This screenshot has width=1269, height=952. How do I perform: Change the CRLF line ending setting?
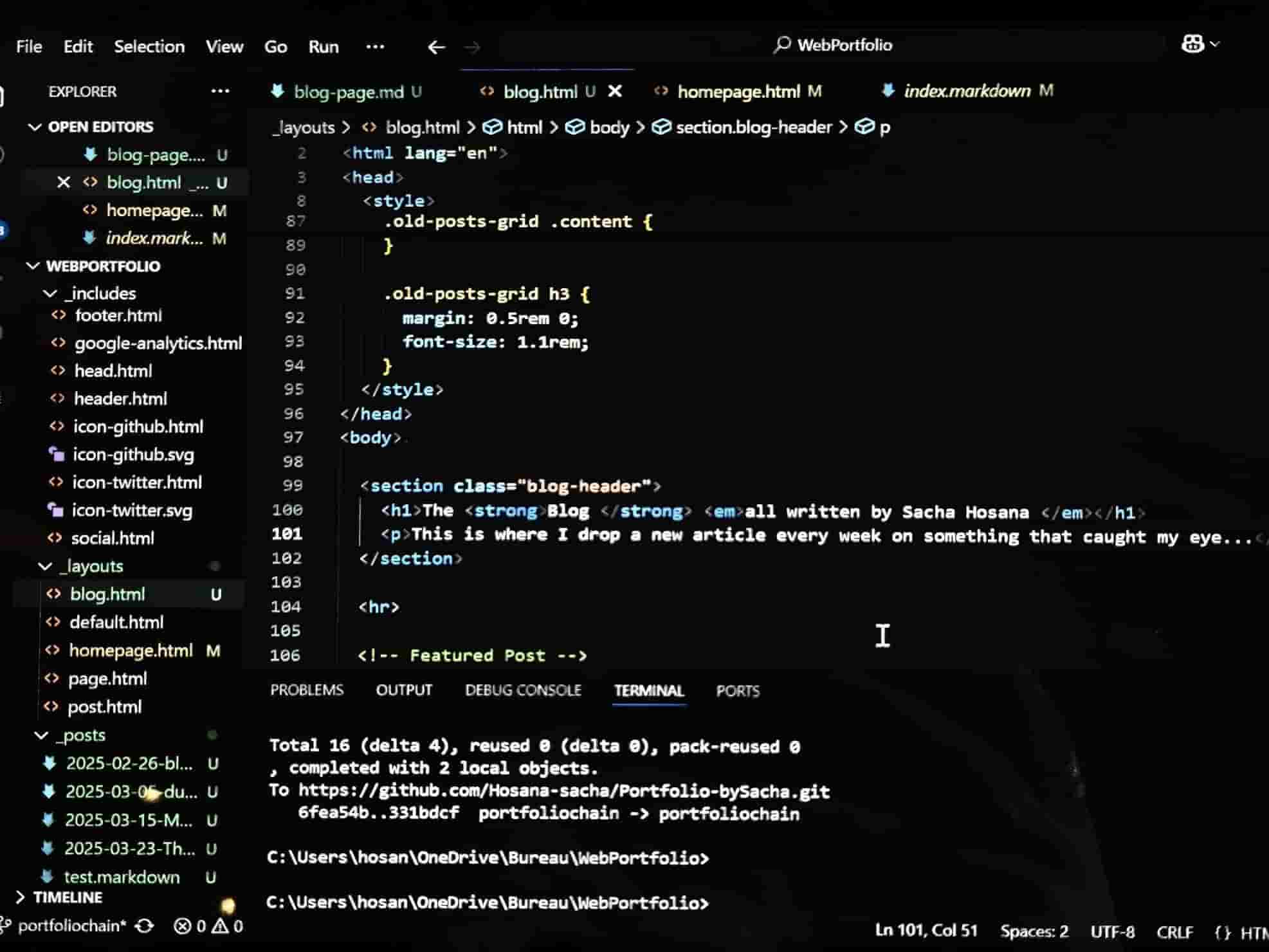[x=1174, y=932]
